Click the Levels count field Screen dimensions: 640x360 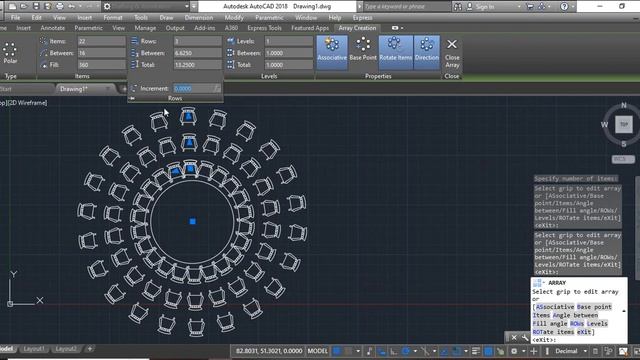point(289,41)
